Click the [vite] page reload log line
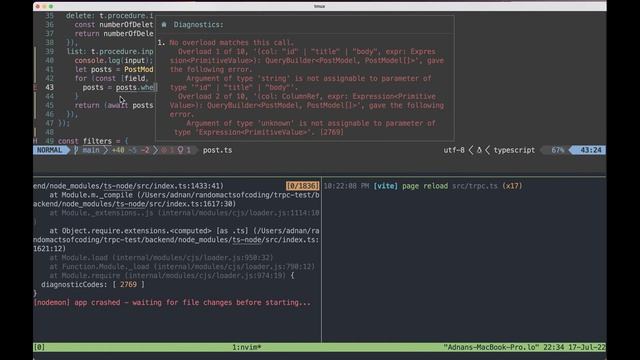640x360 pixels. (x=423, y=186)
